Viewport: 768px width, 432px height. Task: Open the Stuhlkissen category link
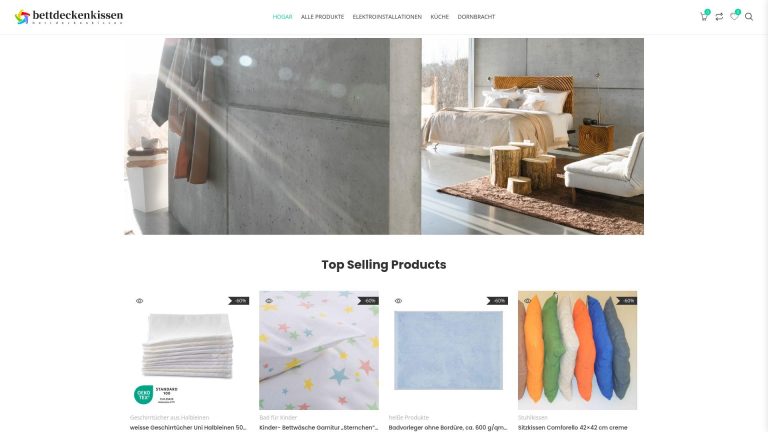[x=532, y=418]
